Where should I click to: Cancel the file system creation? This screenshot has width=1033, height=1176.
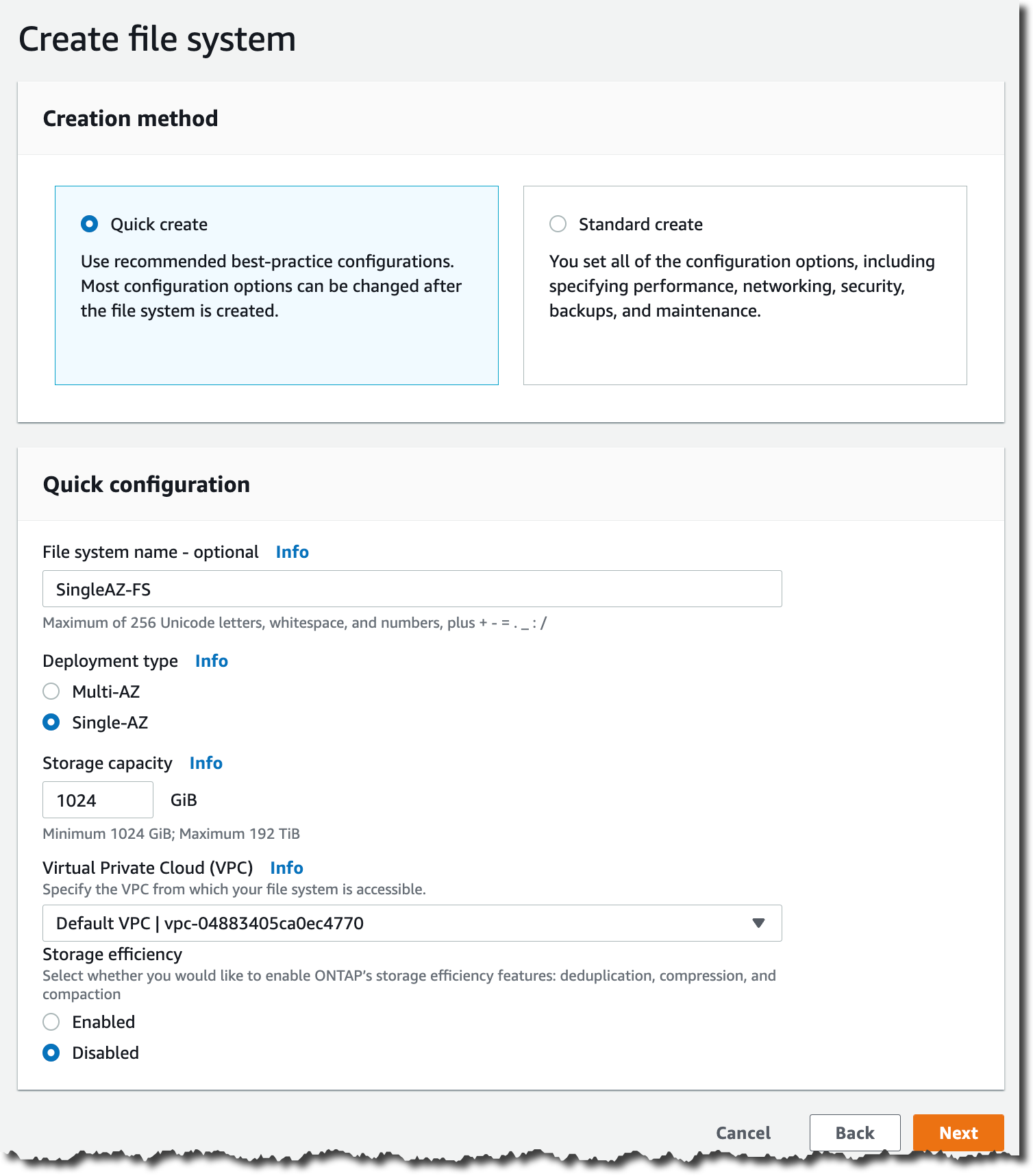coord(743,1133)
